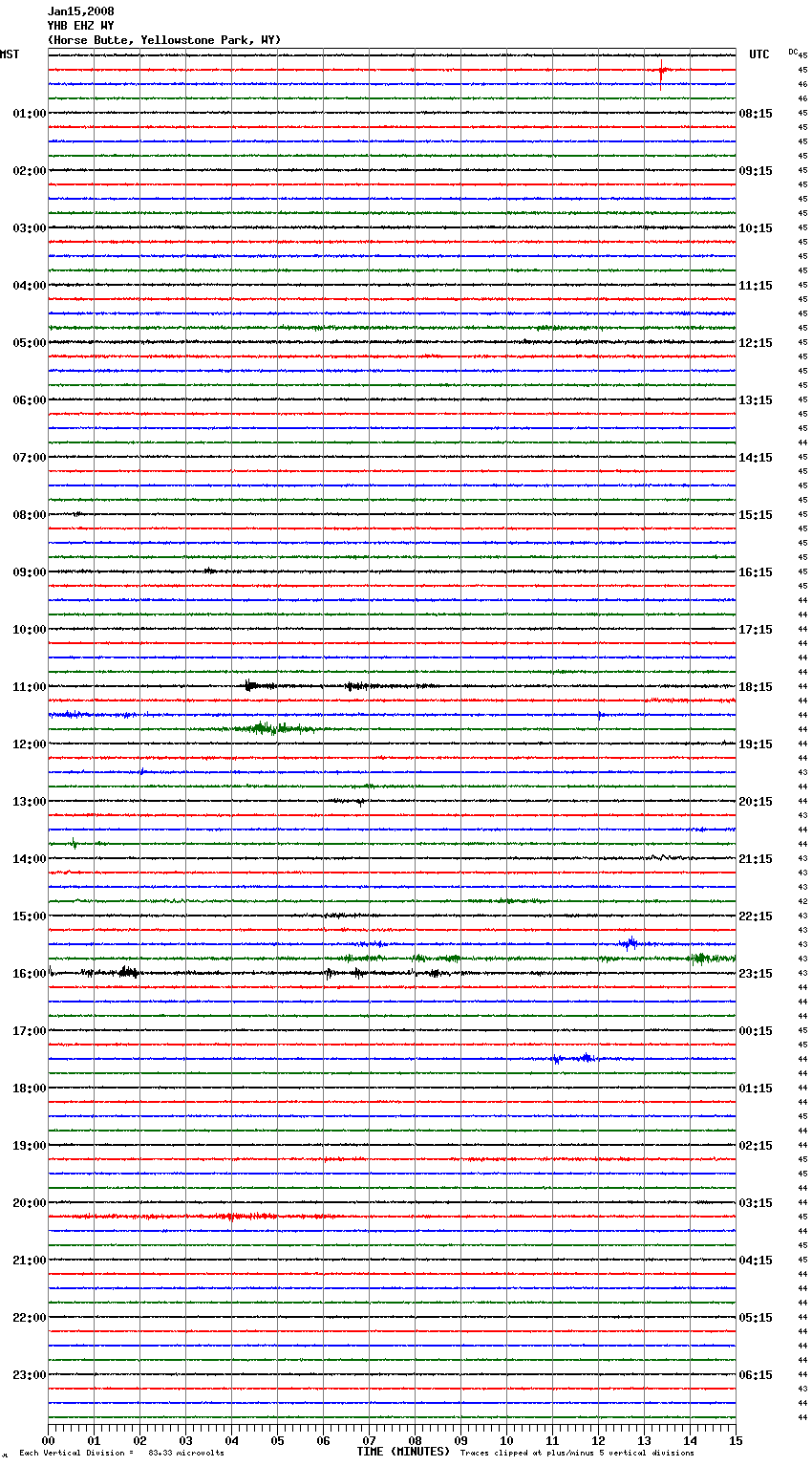Viewport: 812px width, 1466px height.
Task: Select the 09:00 MST time label
Action: coord(30,572)
